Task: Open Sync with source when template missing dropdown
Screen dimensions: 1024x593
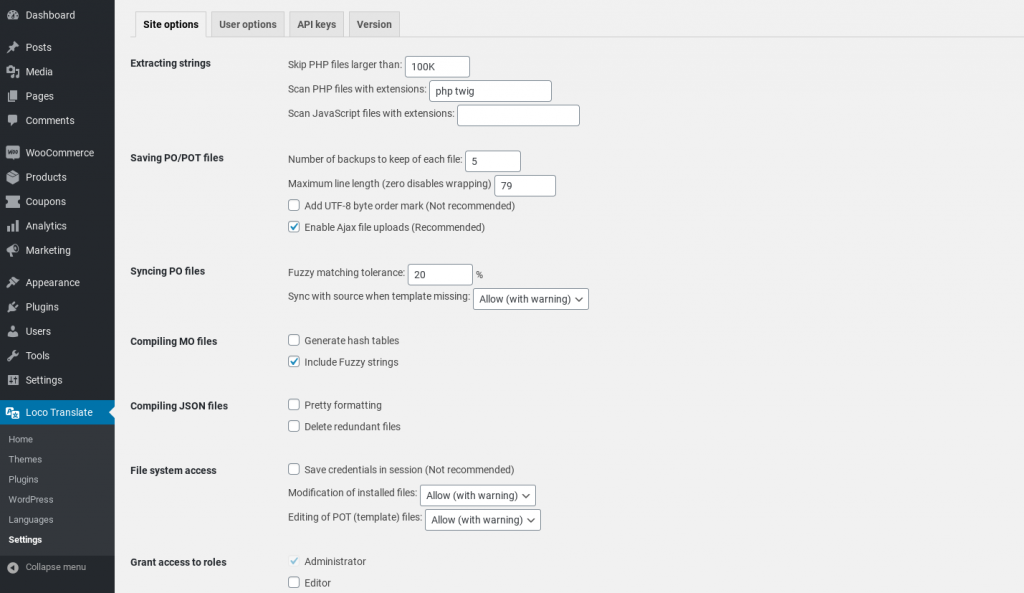Action: (530, 299)
